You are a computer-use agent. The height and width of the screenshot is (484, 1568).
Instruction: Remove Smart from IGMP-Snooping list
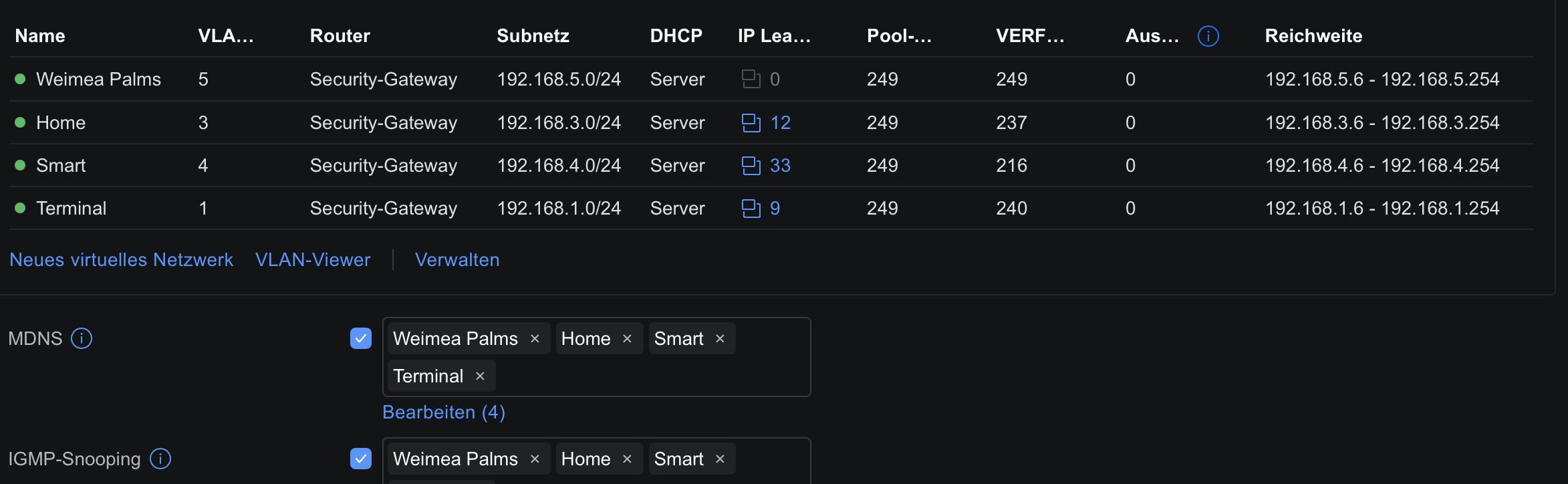720,459
